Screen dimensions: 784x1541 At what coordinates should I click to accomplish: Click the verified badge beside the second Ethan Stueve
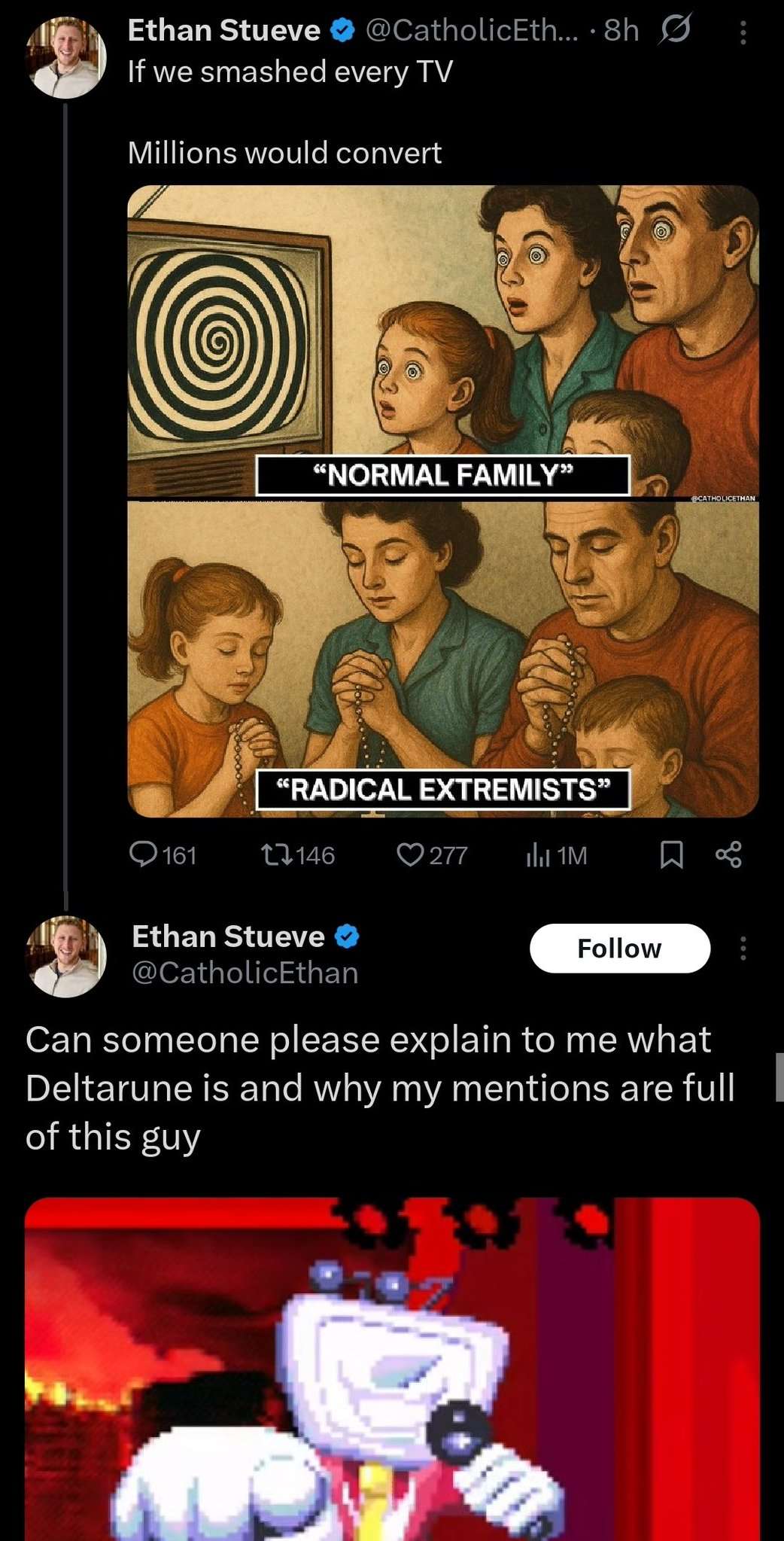coord(347,936)
